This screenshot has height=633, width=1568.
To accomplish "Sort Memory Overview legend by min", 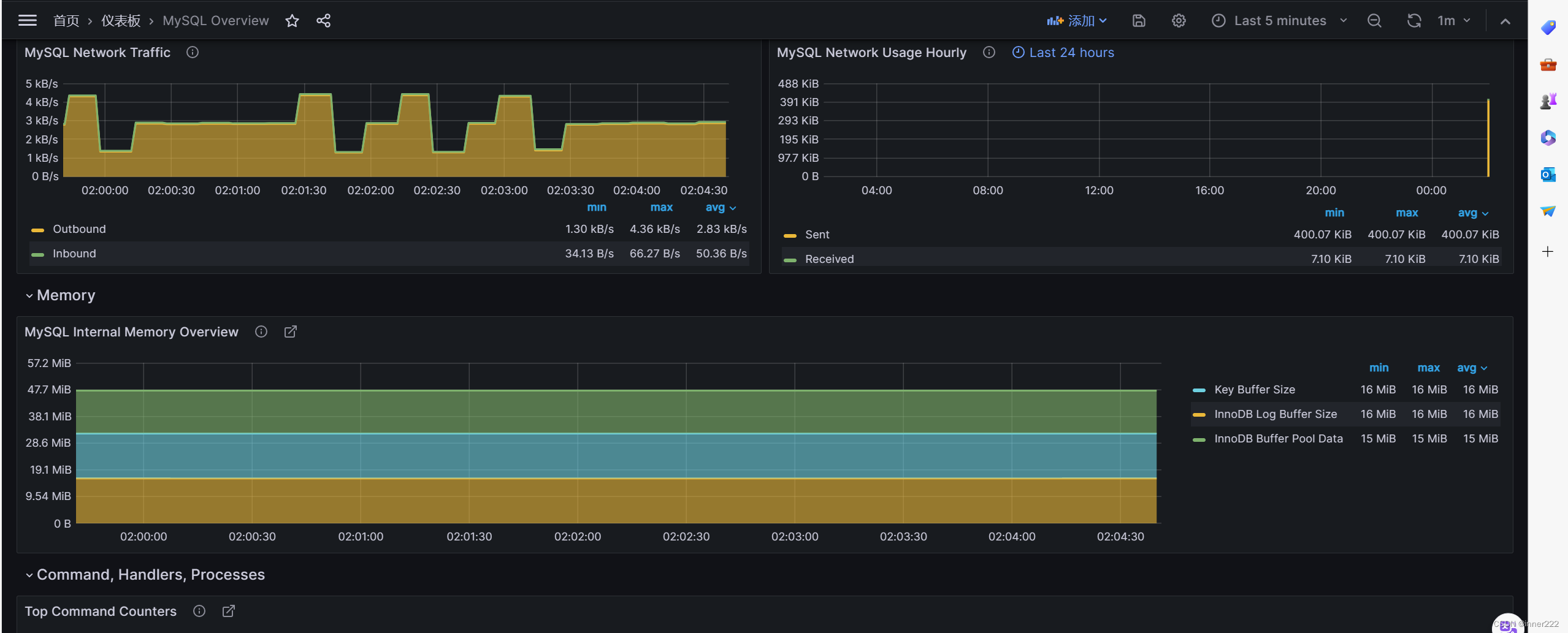I will click(x=1379, y=368).
